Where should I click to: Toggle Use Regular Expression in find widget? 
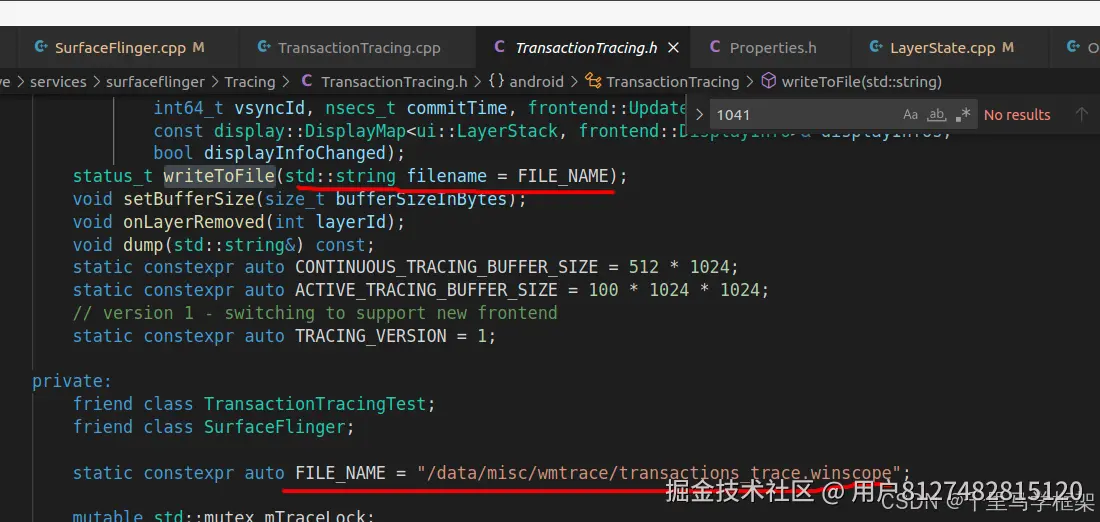coord(963,114)
